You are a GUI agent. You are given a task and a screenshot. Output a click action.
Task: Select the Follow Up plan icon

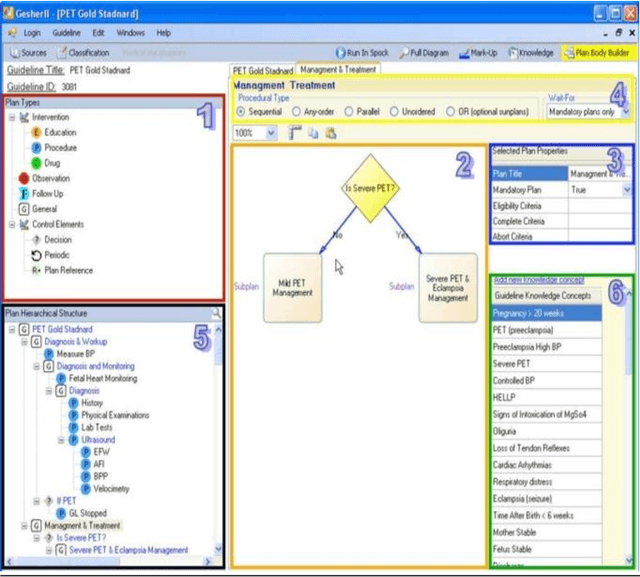point(24,194)
